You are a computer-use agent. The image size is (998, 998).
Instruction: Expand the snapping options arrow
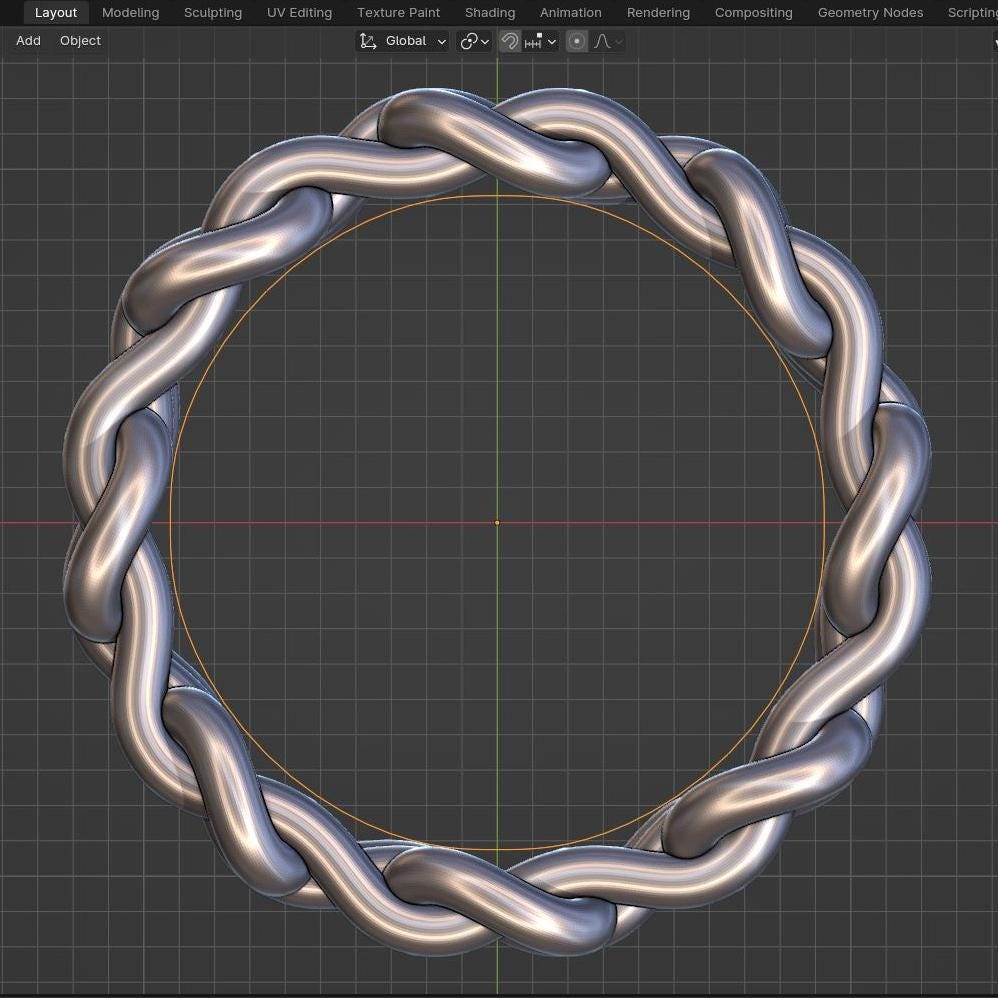(x=552, y=41)
